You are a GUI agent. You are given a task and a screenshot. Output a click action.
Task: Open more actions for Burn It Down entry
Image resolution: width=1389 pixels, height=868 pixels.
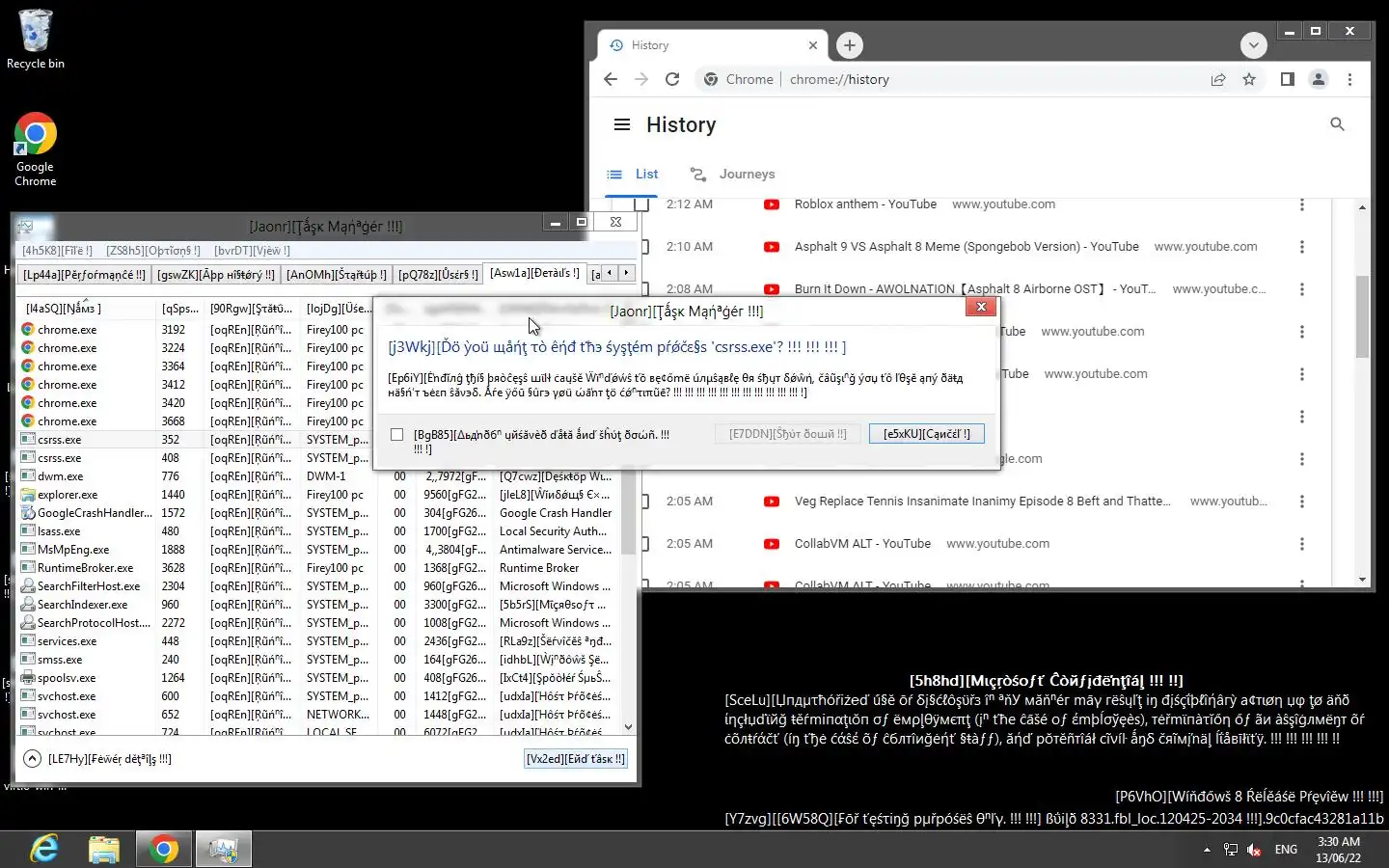pyautogui.click(x=1302, y=289)
